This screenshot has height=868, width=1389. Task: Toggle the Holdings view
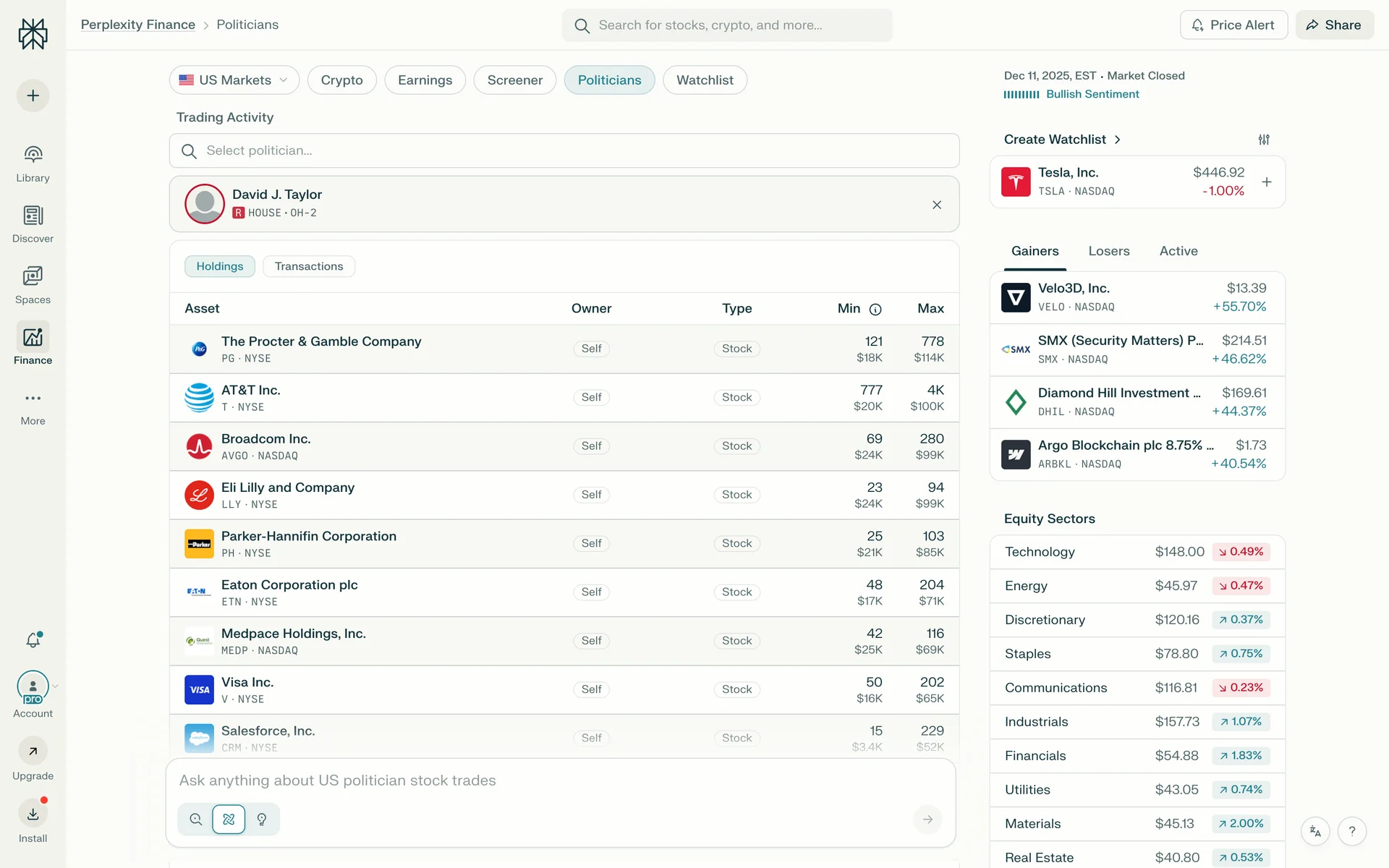[x=219, y=266]
